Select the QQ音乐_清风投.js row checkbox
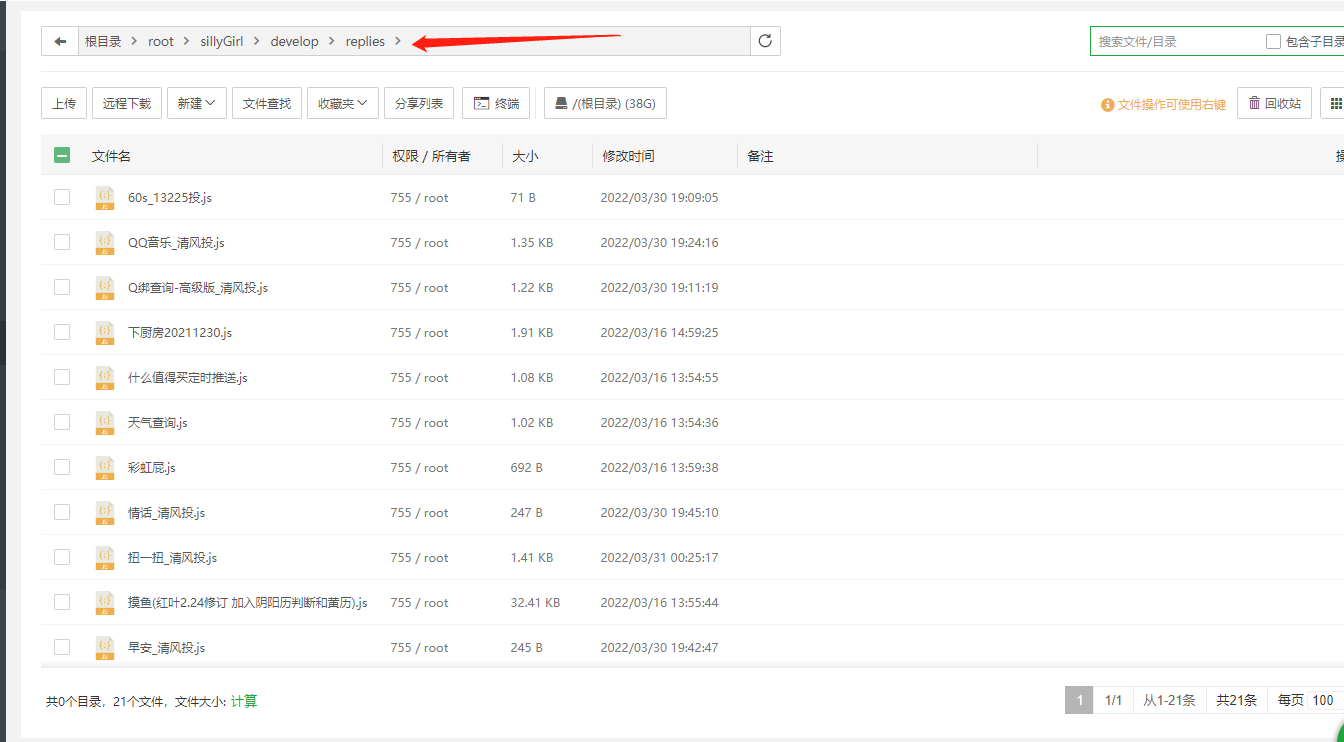 (x=62, y=242)
